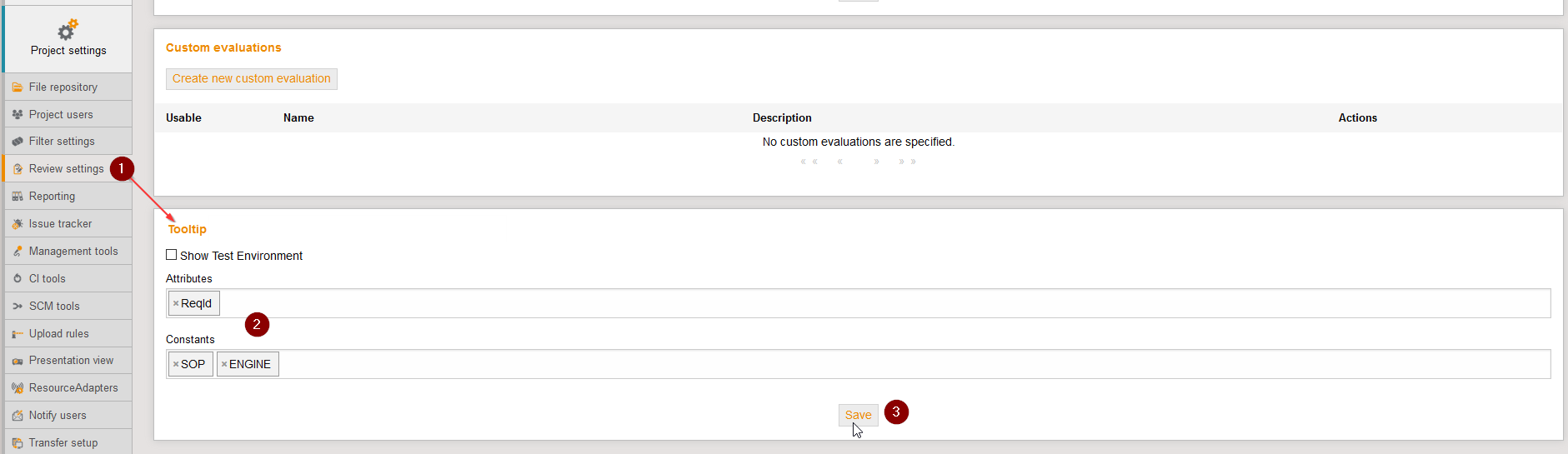The height and width of the screenshot is (454, 1568).
Task: Click the Actions column header
Action: [1357, 118]
